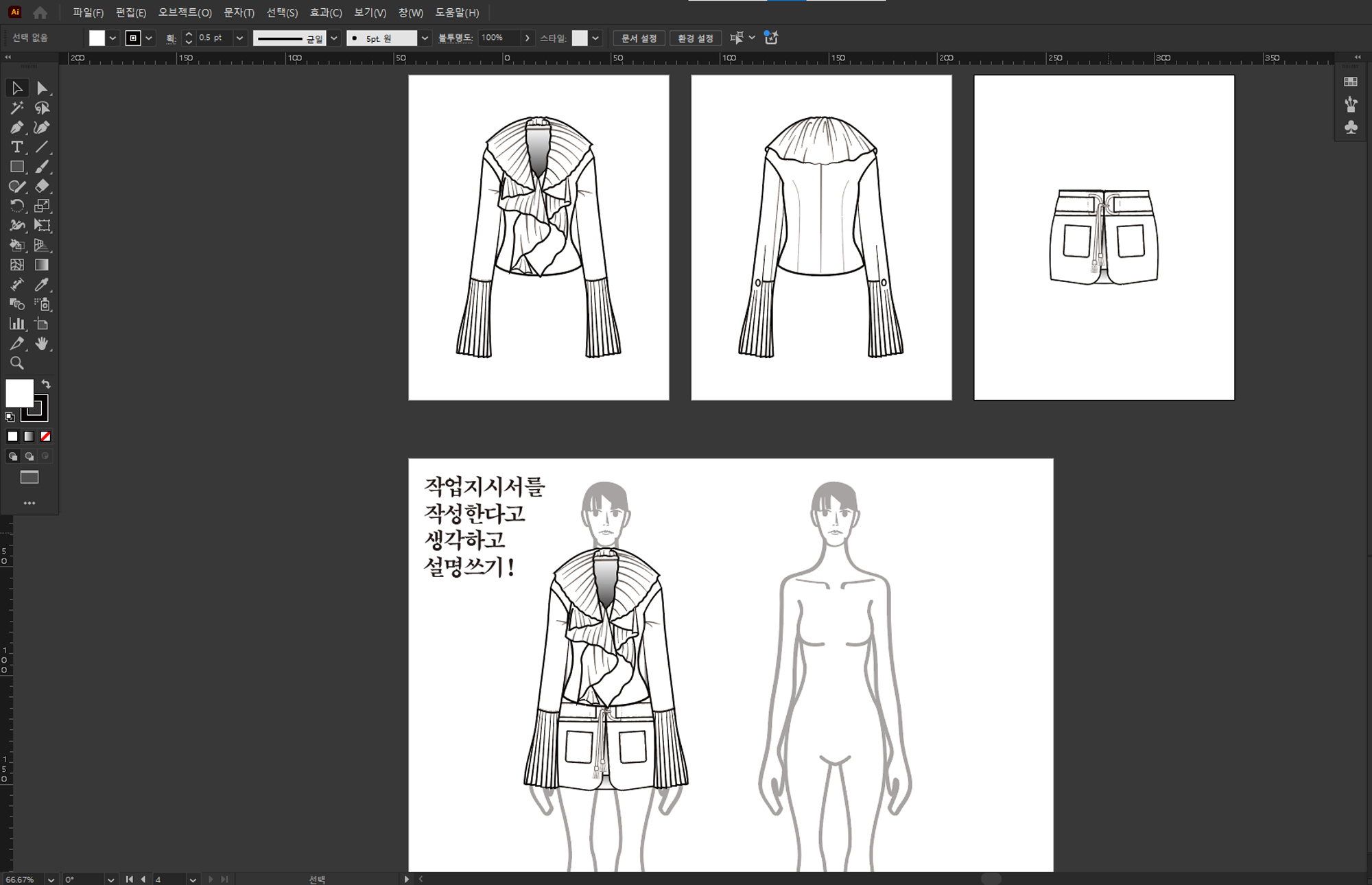Choose the Hand tool

point(42,343)
